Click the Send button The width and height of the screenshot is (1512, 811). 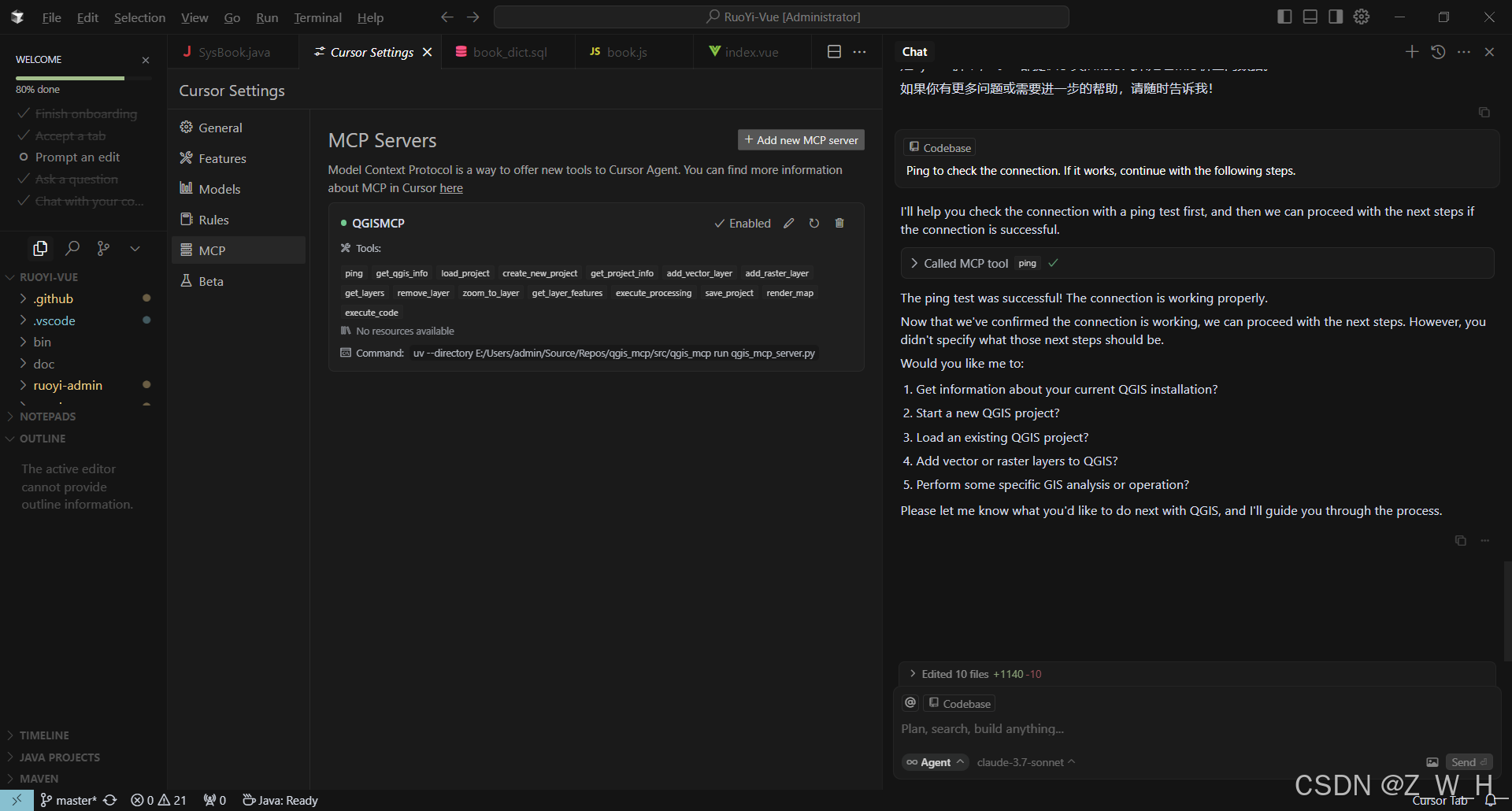(1469, 762)
